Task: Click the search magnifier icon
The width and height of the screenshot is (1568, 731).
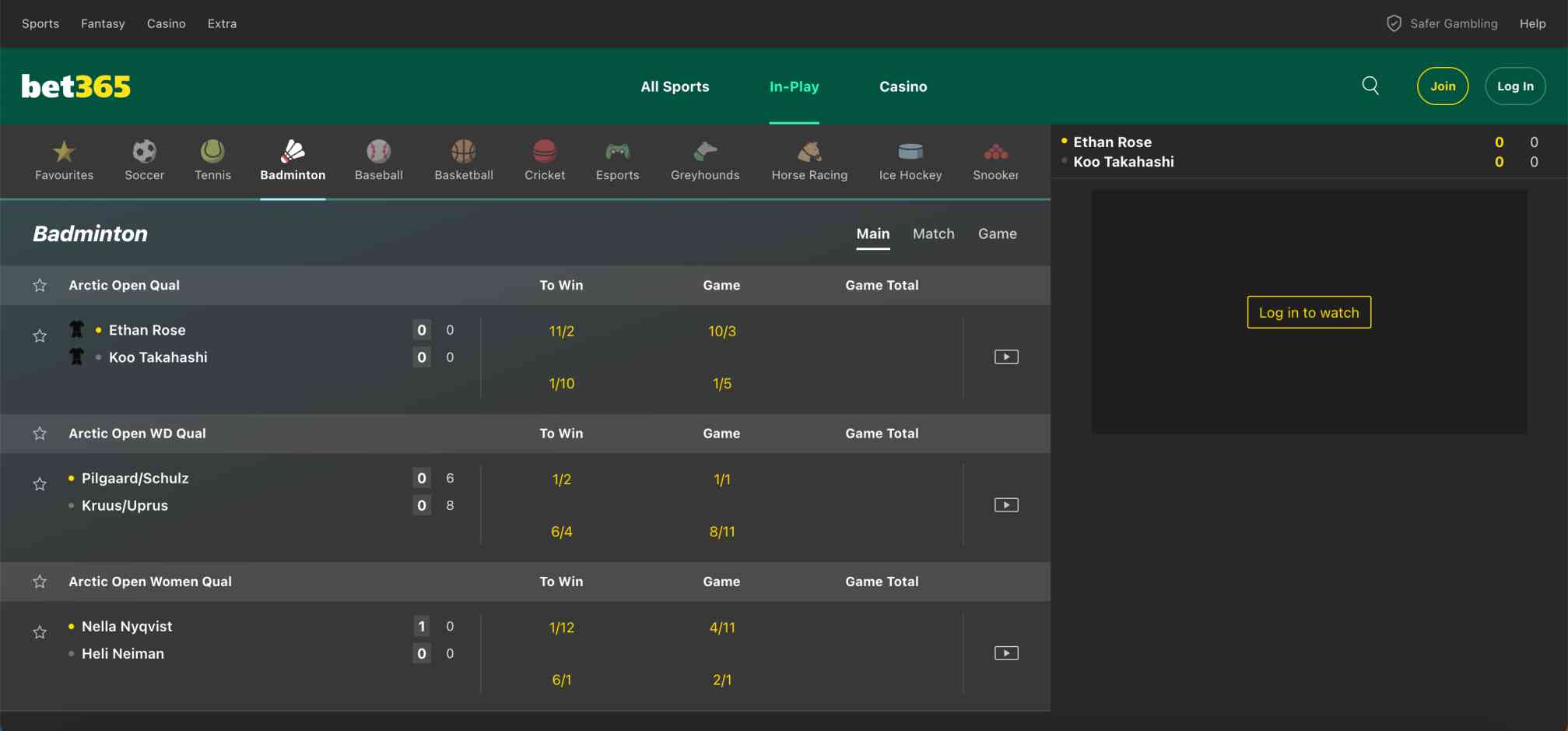Action: 1371,86
